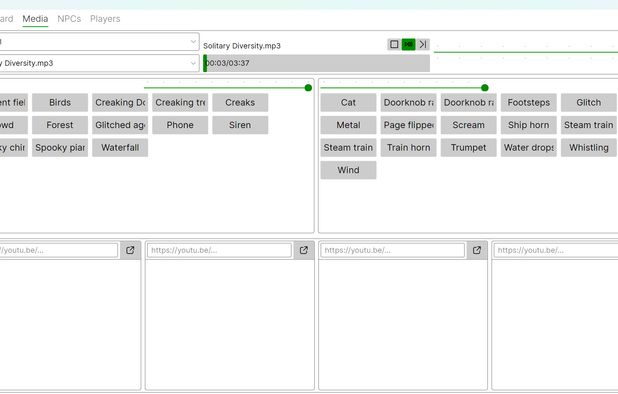Play the Creaking Door sound
Image resolution: width=618 pixels, height=394 pixels.
(120, 102)
